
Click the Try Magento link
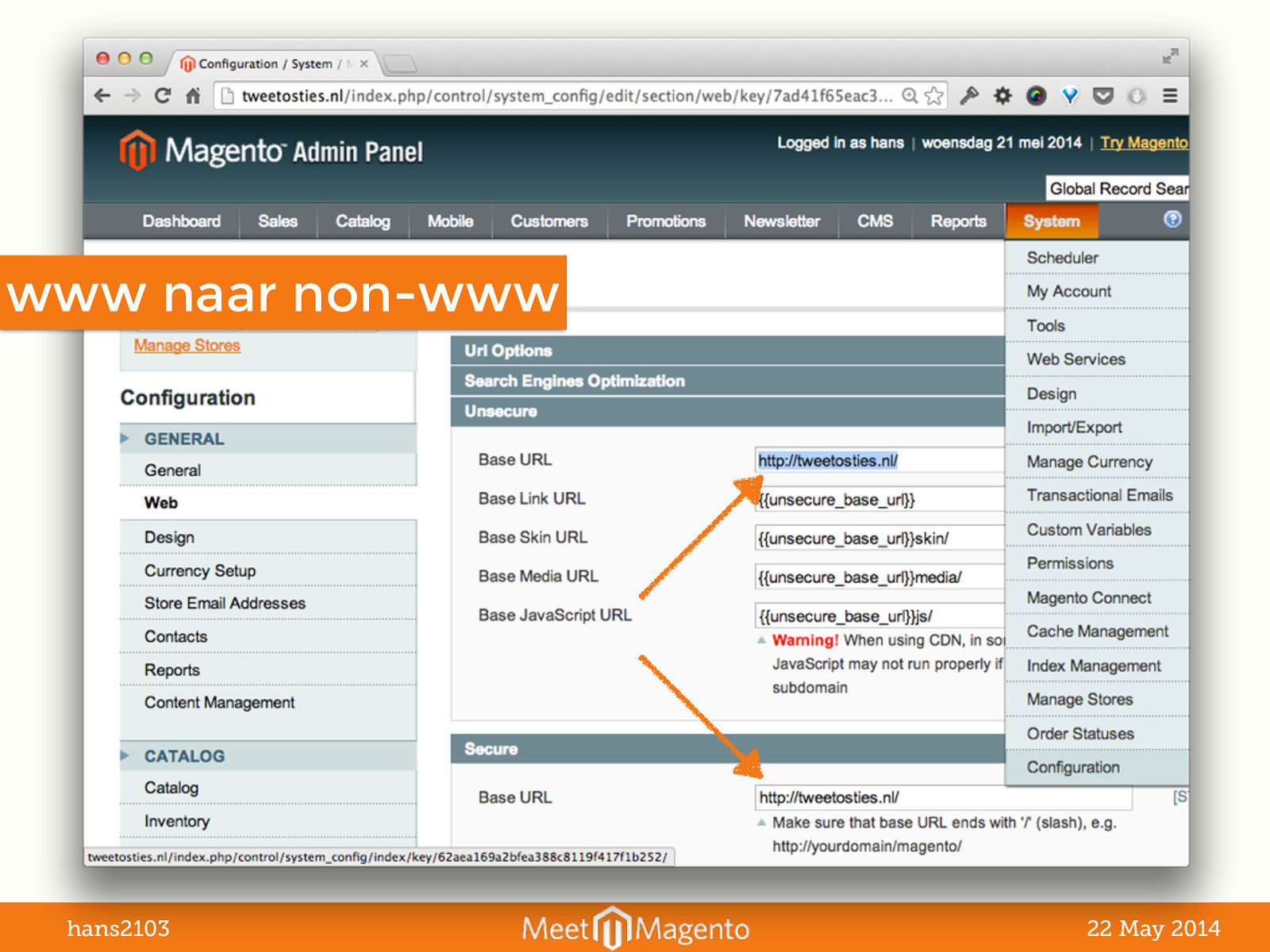1144,143
